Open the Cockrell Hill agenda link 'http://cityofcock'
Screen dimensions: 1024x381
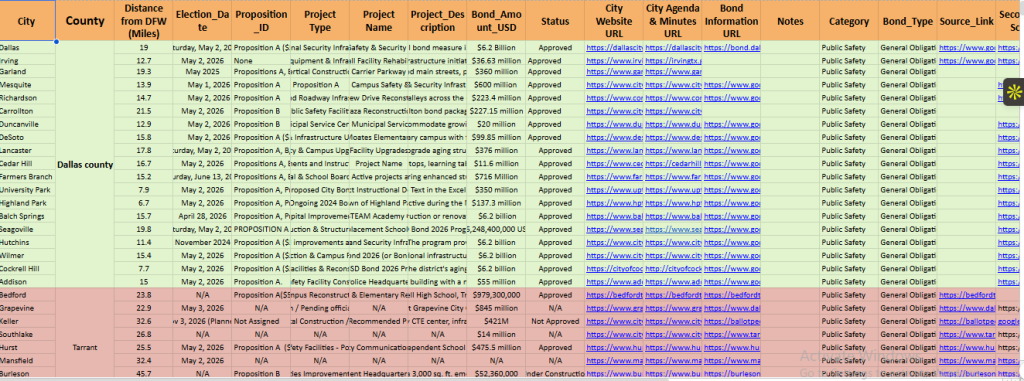pos(673,269)
